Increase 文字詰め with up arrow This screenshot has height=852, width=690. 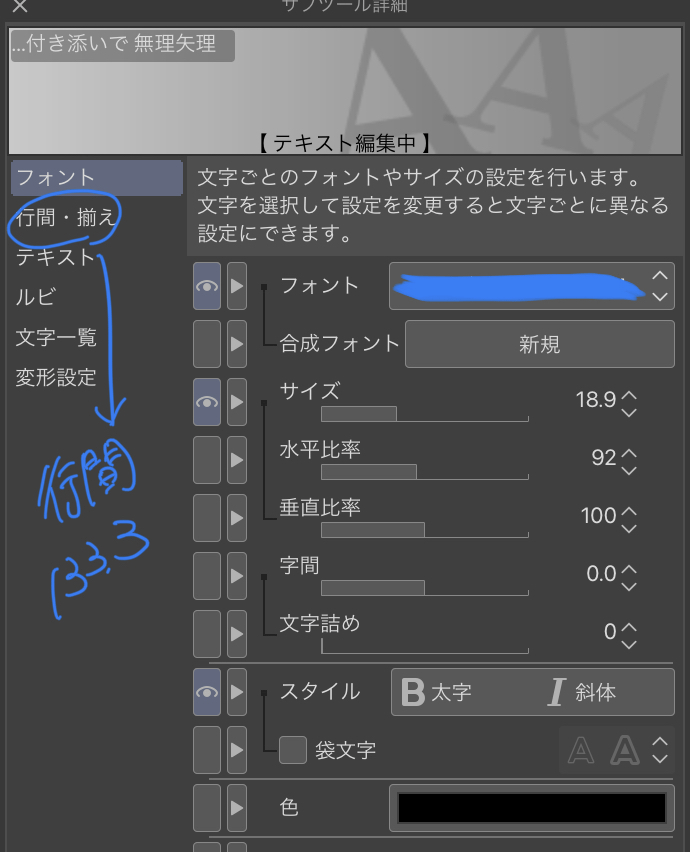coord(629,627)
